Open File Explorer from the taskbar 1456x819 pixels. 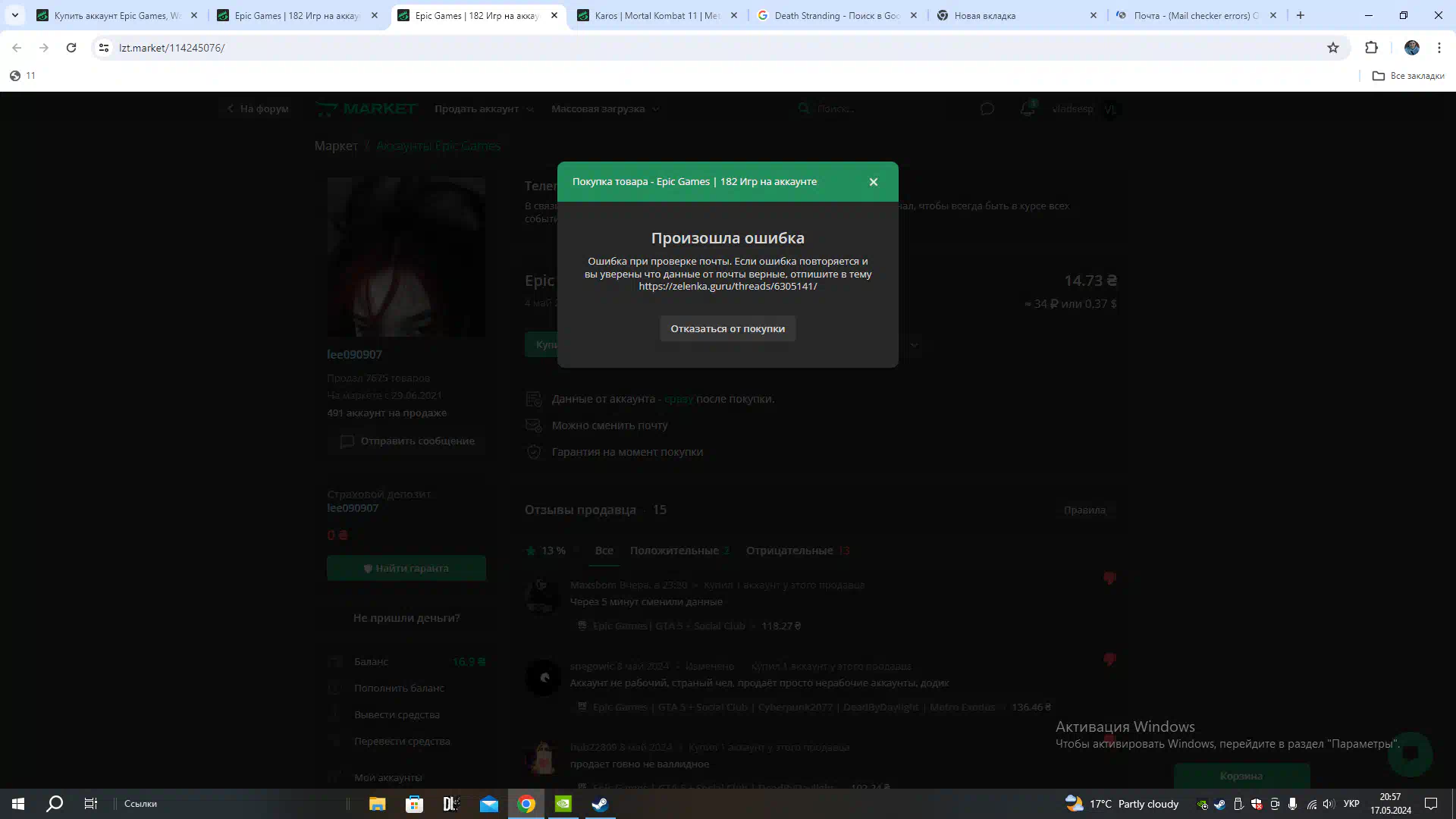click(377, 804)
